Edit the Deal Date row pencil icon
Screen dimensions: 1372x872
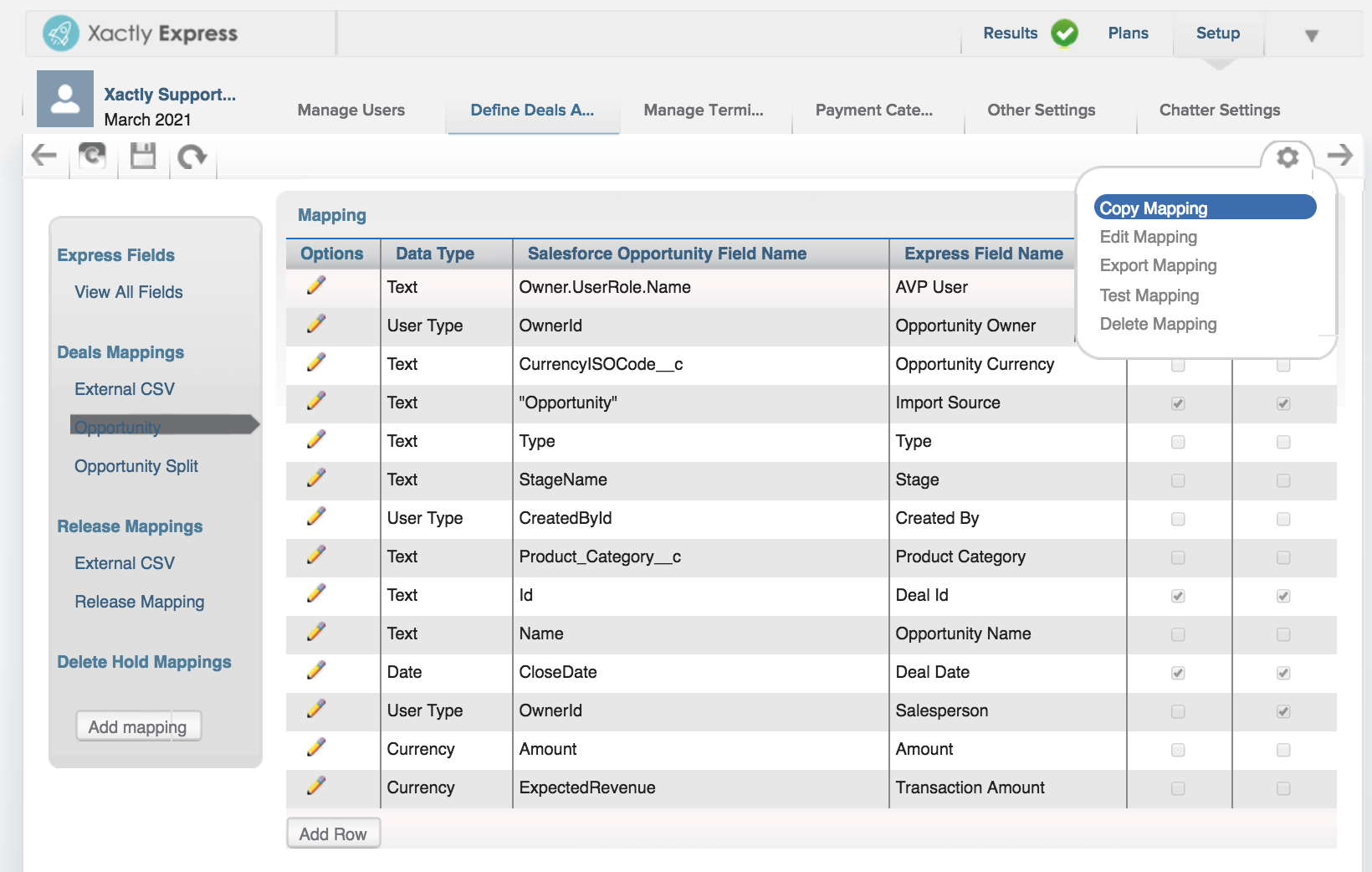(316, 671)
